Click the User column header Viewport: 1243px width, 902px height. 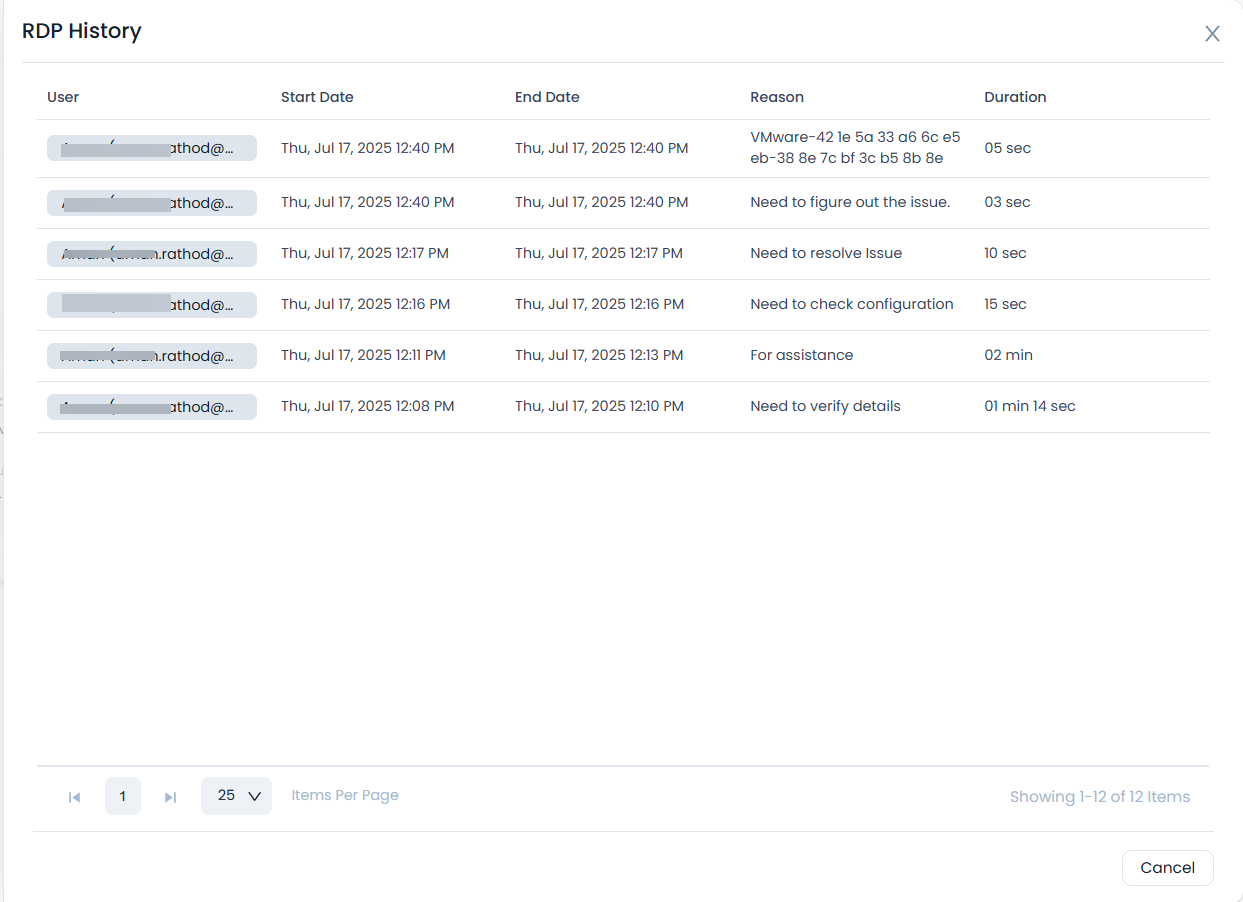click(63, 97)
